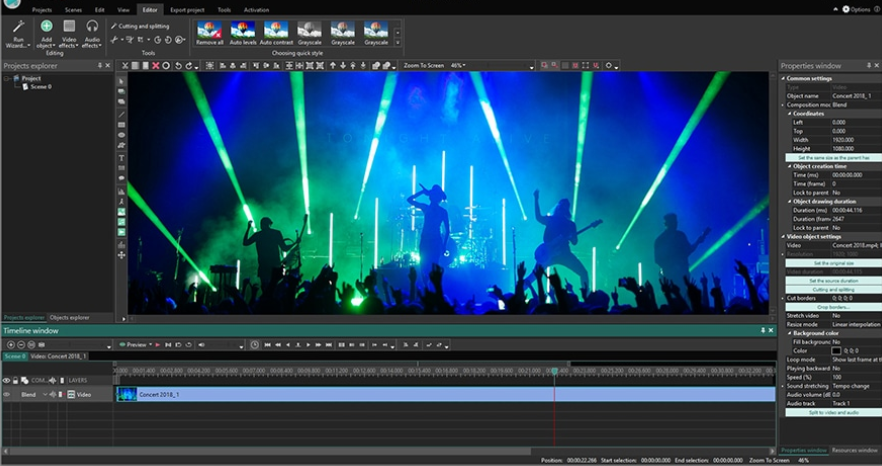Viewport: 882px width, 466px height.
Task: Select the tooltip speech bubble tool
Action: pyautogui.click(x=121, y=178)
